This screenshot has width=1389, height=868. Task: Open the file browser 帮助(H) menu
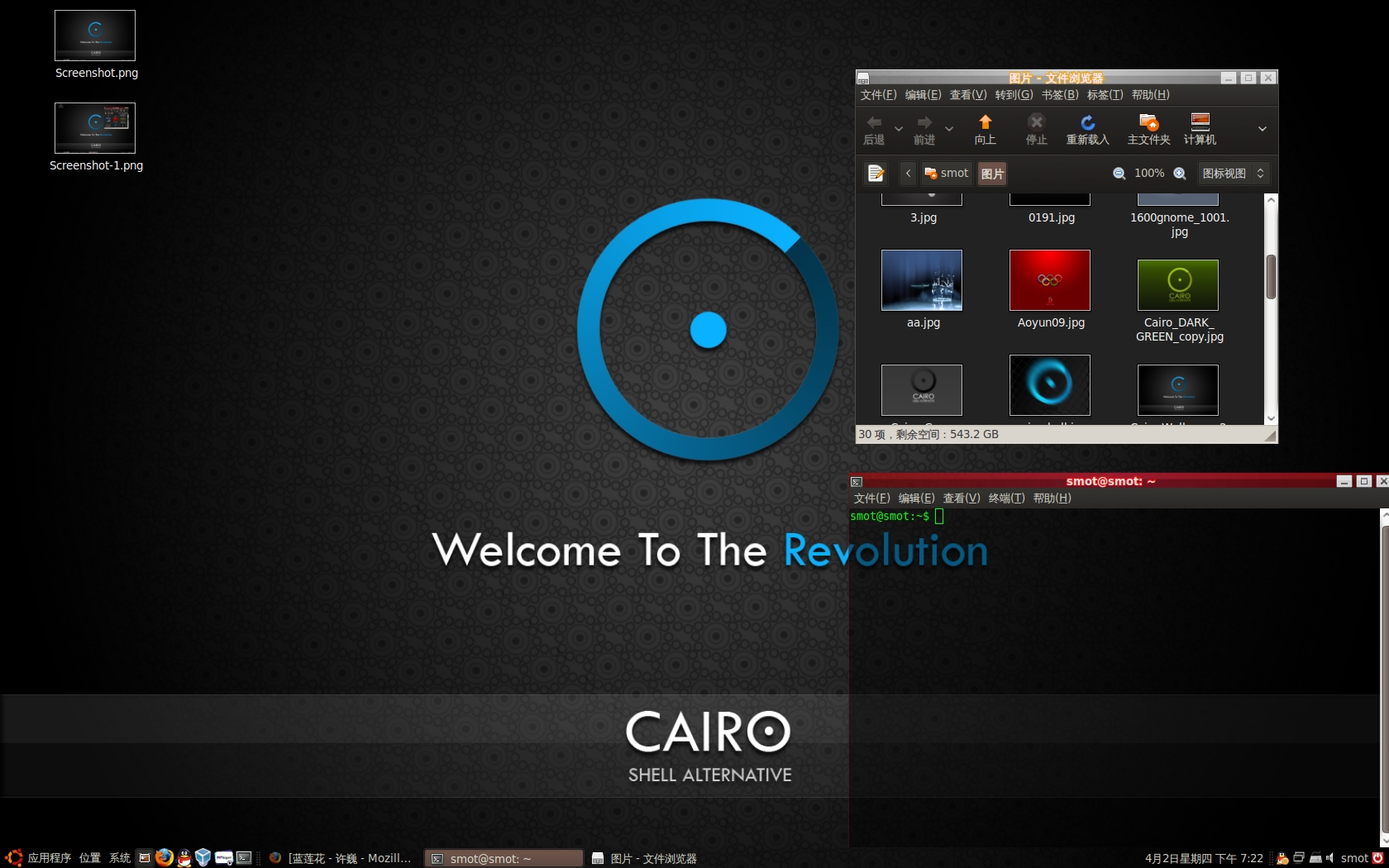pos(1150,95)
